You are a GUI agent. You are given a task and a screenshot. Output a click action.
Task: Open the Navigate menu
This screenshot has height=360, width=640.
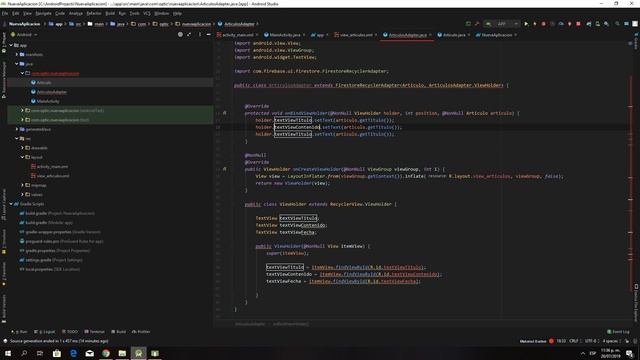43,13
